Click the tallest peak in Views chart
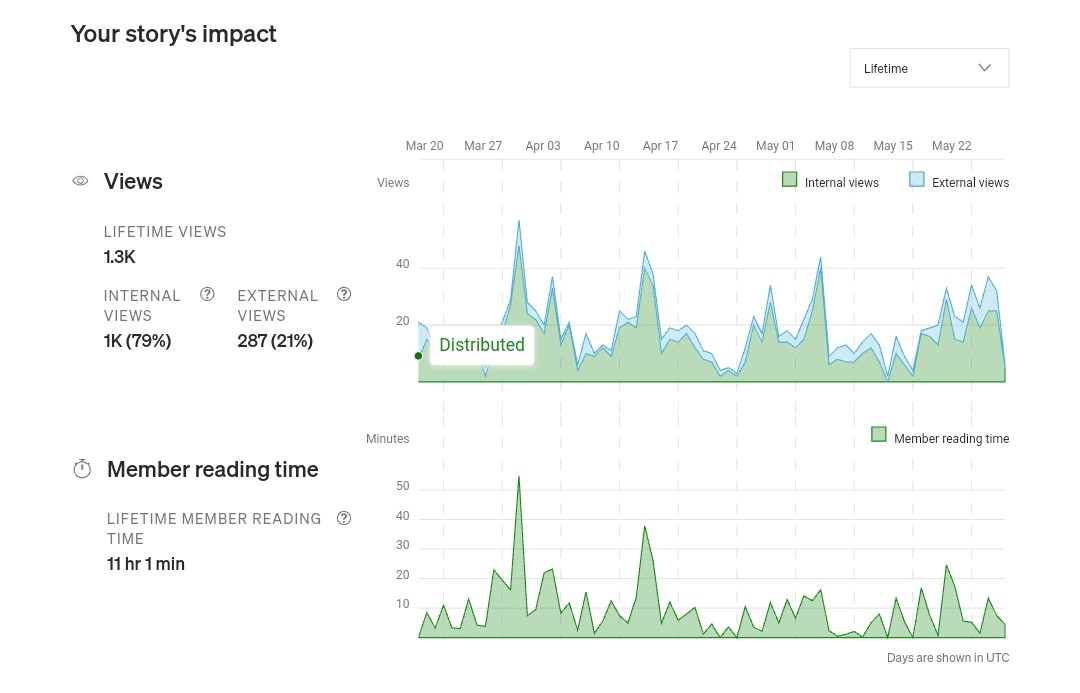 [519, 222]
